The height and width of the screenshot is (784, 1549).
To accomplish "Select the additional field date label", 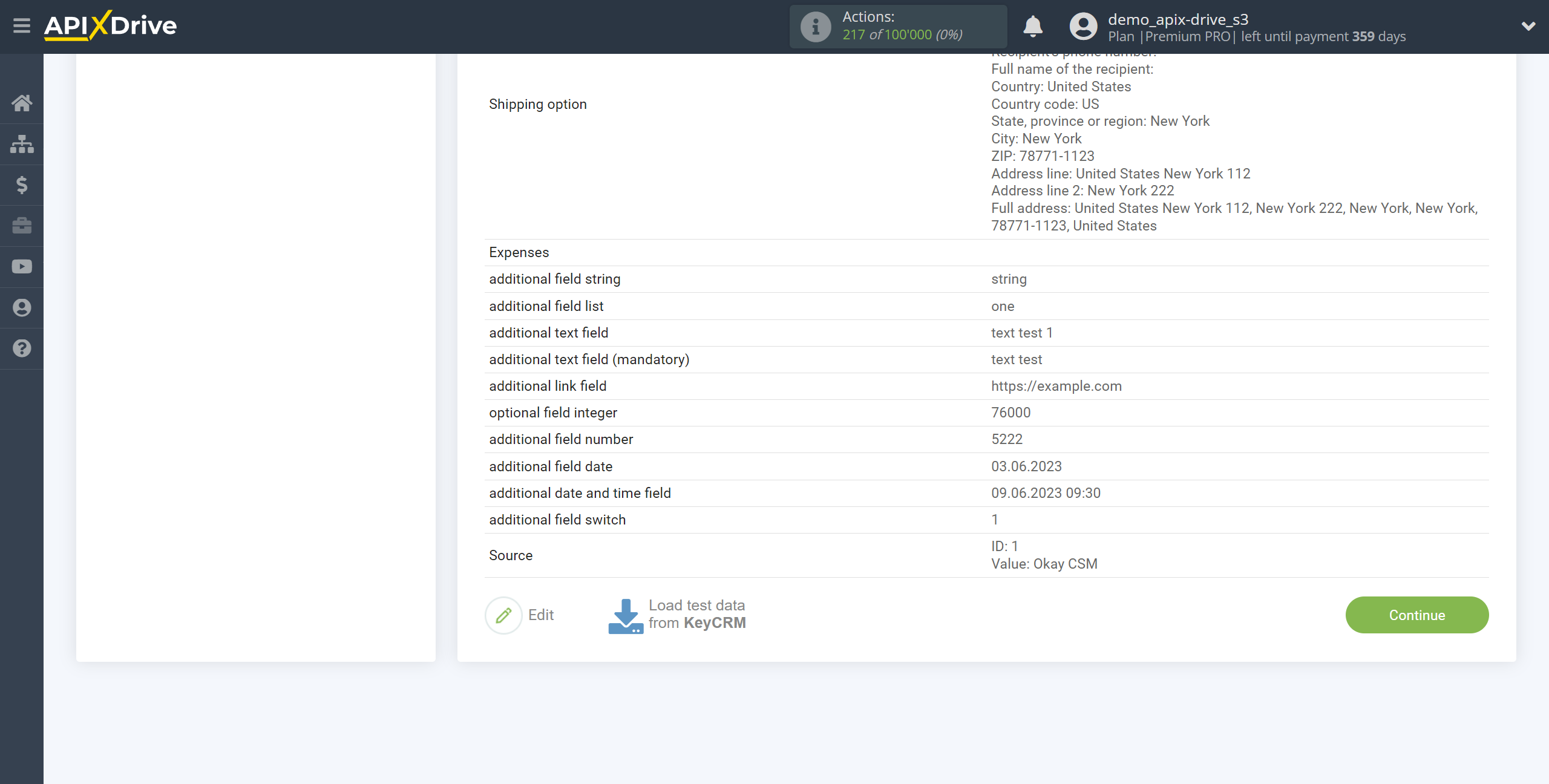I will pos(551,466).
